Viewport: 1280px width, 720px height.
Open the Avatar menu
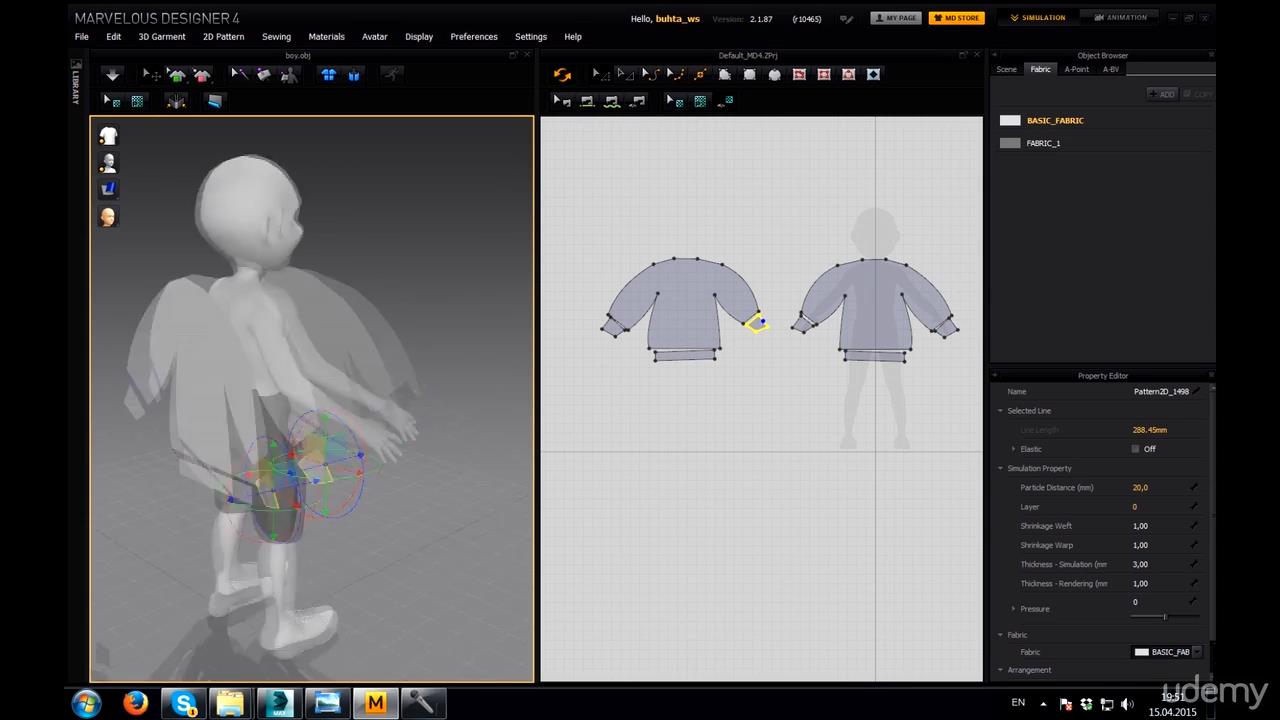tap(375, 37)
